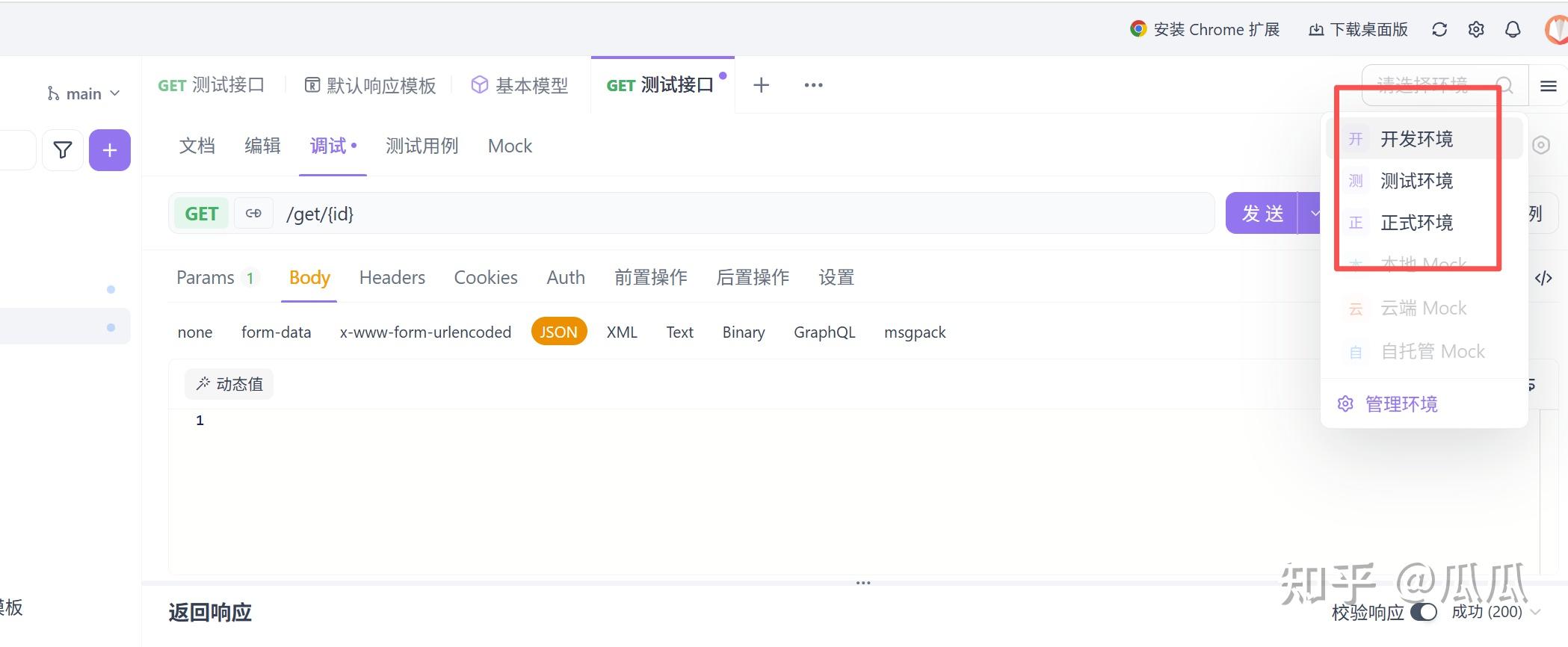Expand the 成功 (200) response dropdown

[1496, 612]
